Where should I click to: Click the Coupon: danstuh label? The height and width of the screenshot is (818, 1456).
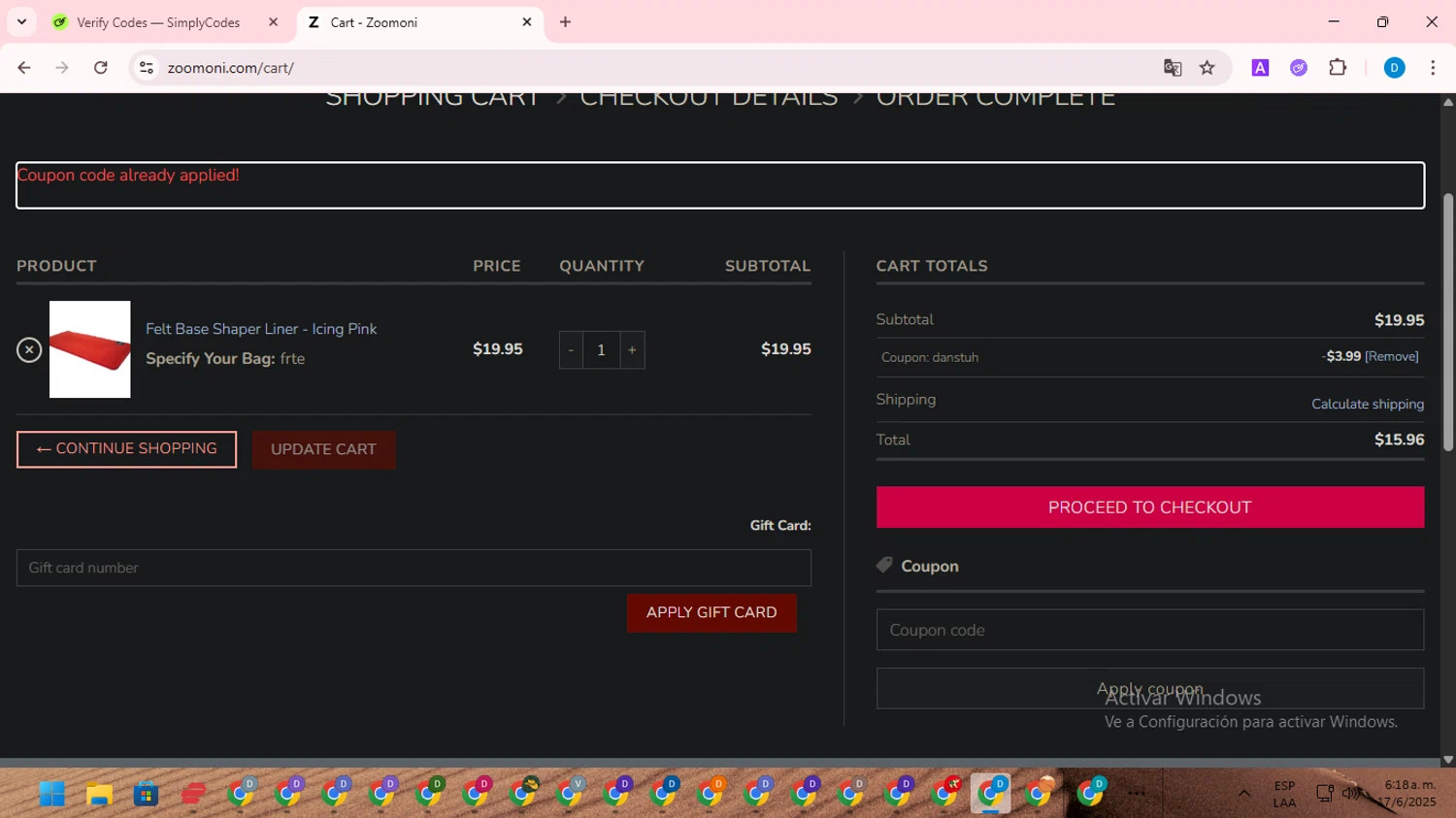click(x=930, y=357)
